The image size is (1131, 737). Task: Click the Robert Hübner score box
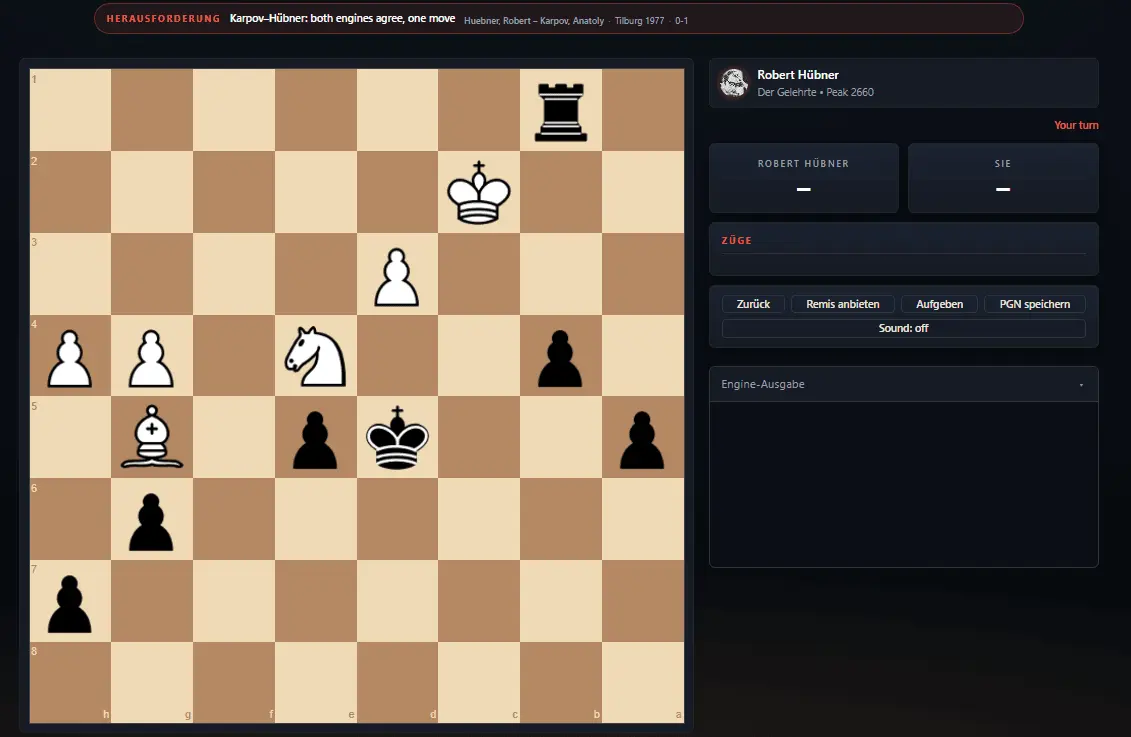coord(804,177)
